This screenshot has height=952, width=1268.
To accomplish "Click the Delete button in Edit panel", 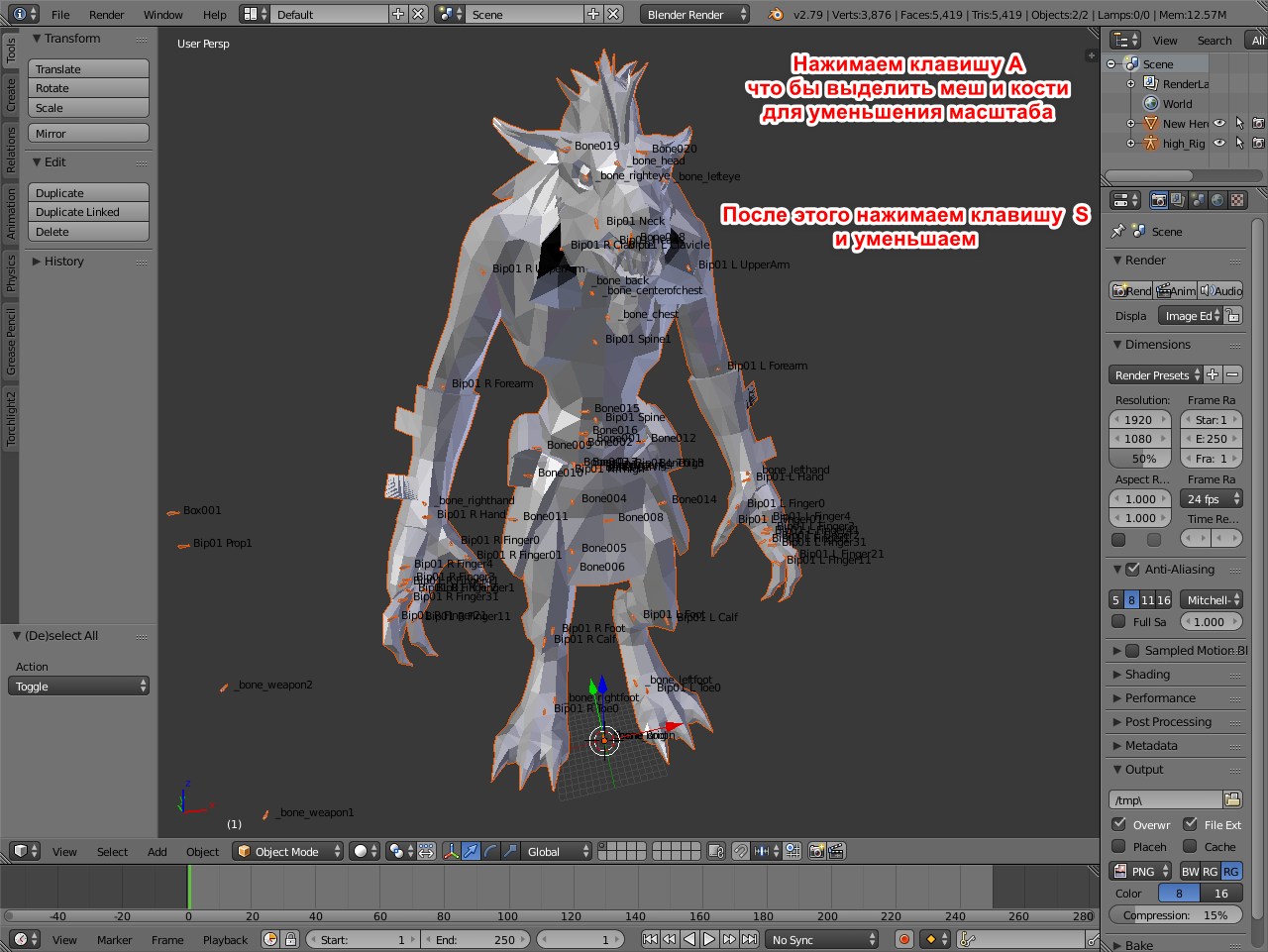I will point(89,232).
